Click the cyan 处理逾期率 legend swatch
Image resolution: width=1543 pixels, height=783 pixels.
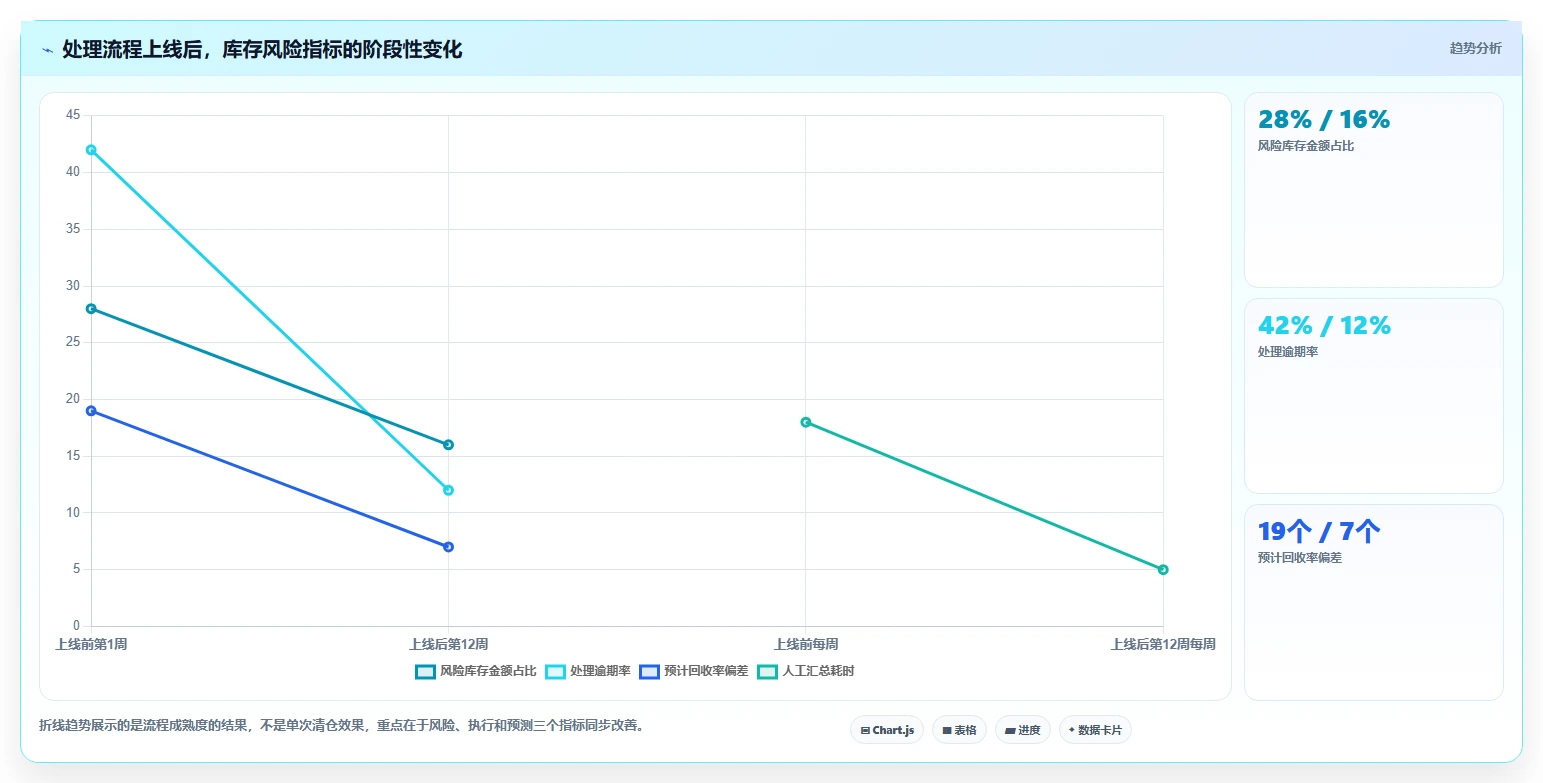click(555, 671)
